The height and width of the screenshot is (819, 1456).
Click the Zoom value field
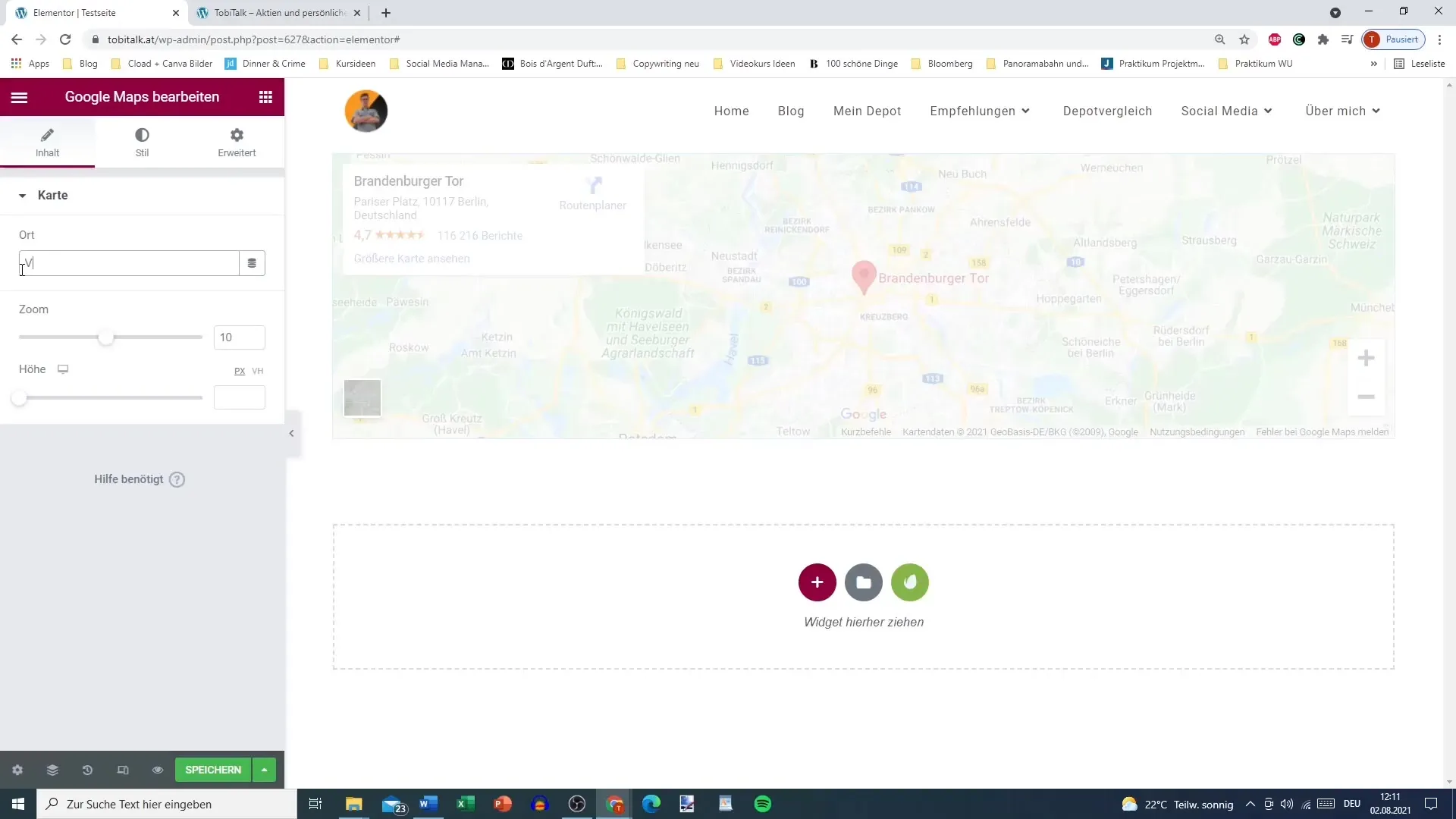240,337
